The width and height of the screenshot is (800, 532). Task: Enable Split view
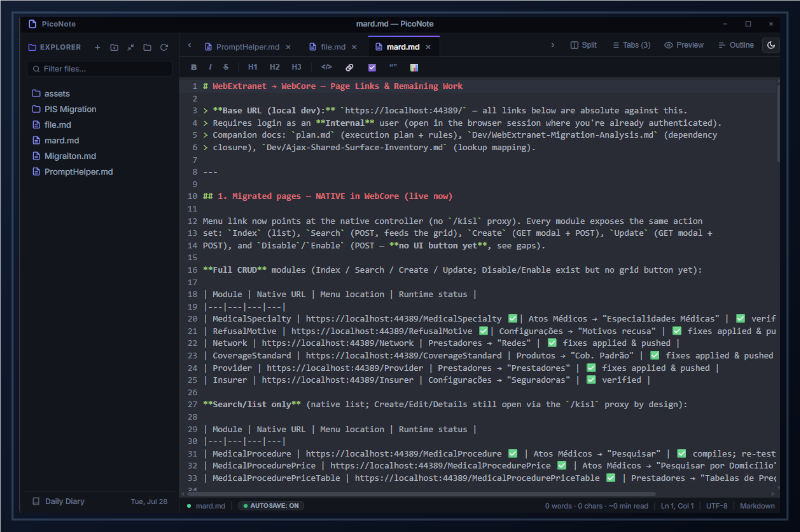coord(583,45)
